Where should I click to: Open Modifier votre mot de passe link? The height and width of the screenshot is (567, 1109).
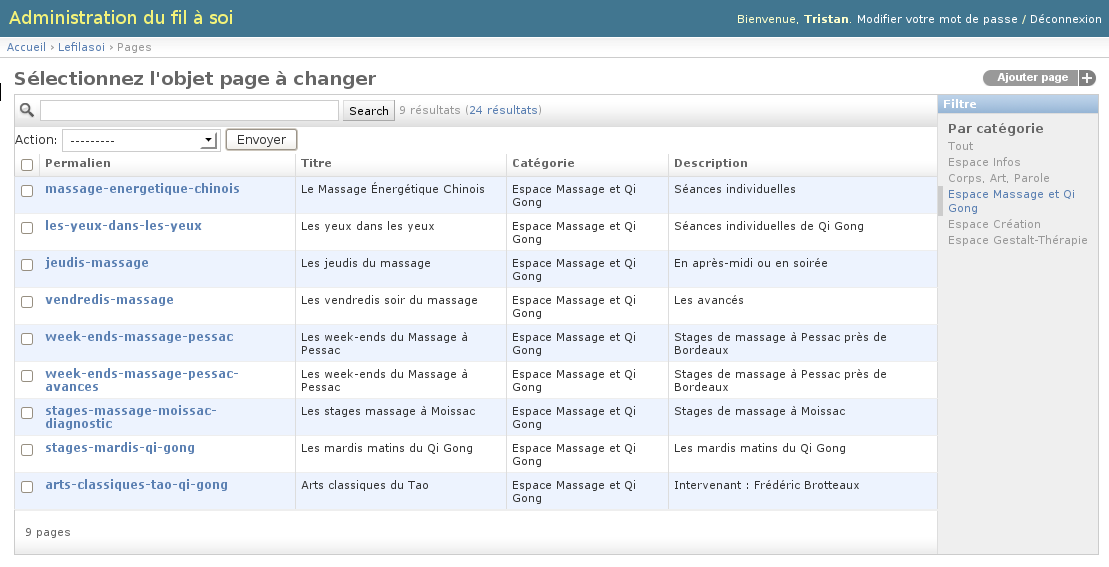937,19
